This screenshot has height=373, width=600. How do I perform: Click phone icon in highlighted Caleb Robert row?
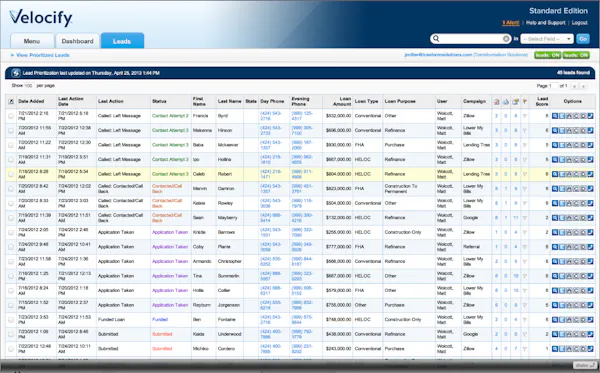(x=590, y=174)
